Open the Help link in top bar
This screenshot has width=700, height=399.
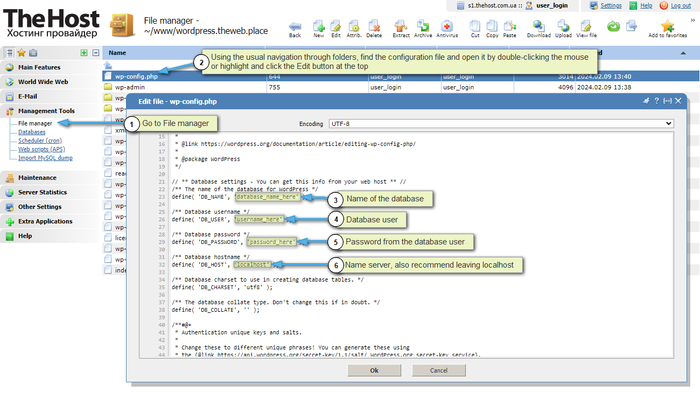pos(646,6)
